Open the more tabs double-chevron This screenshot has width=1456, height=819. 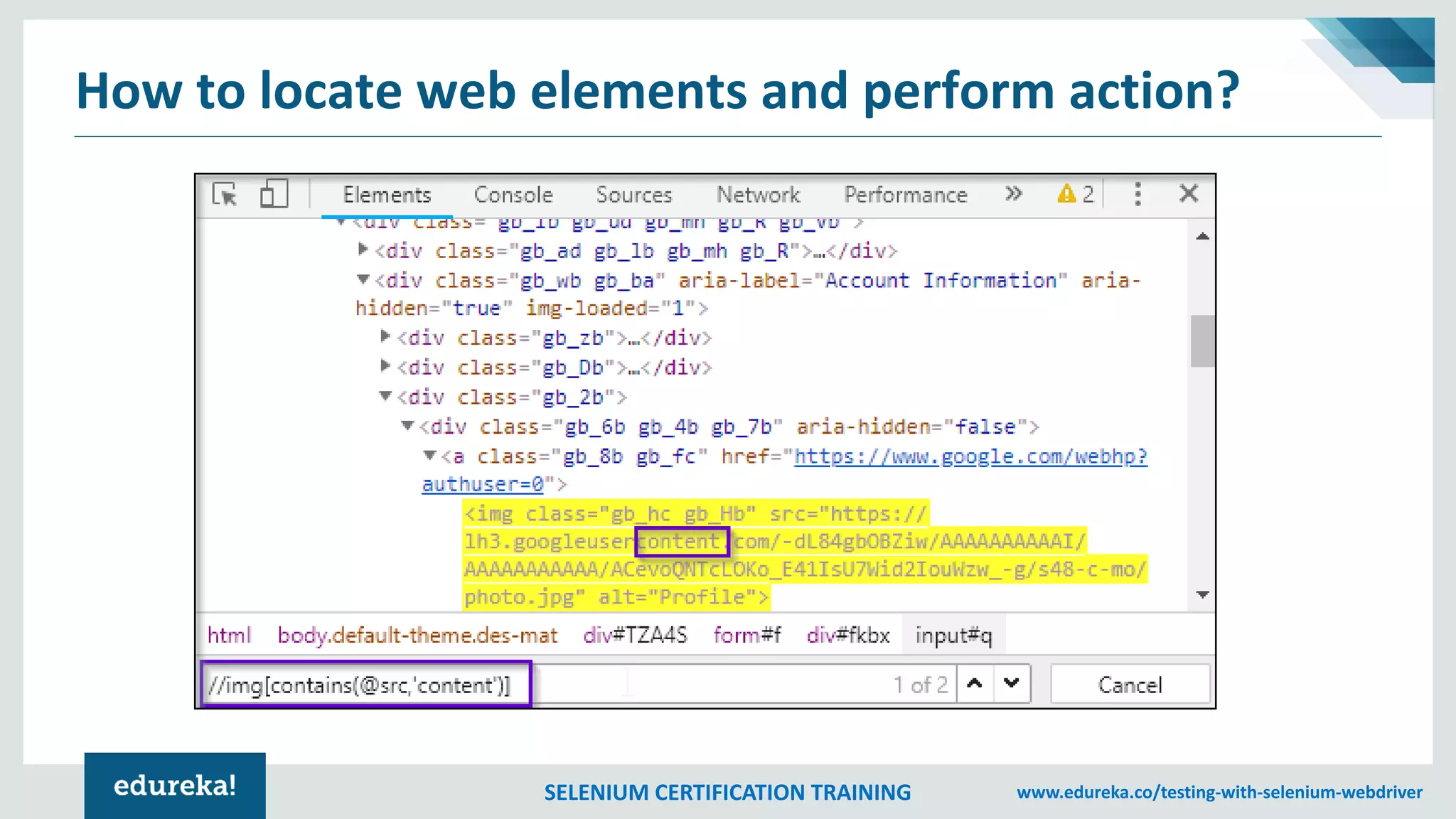[x=1014, y=193]
